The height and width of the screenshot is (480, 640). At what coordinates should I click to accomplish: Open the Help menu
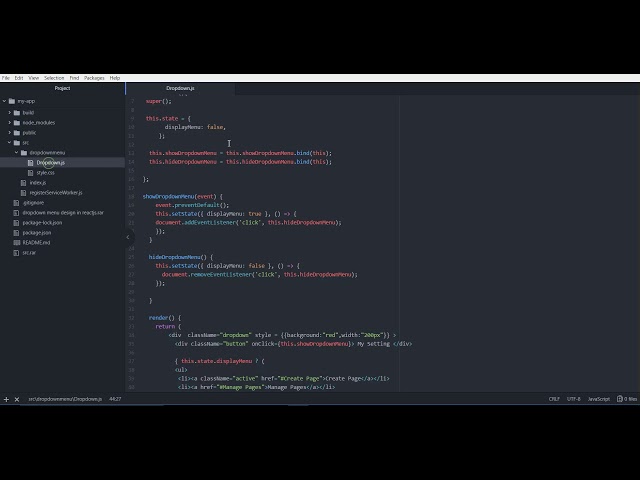pos(115,78)
